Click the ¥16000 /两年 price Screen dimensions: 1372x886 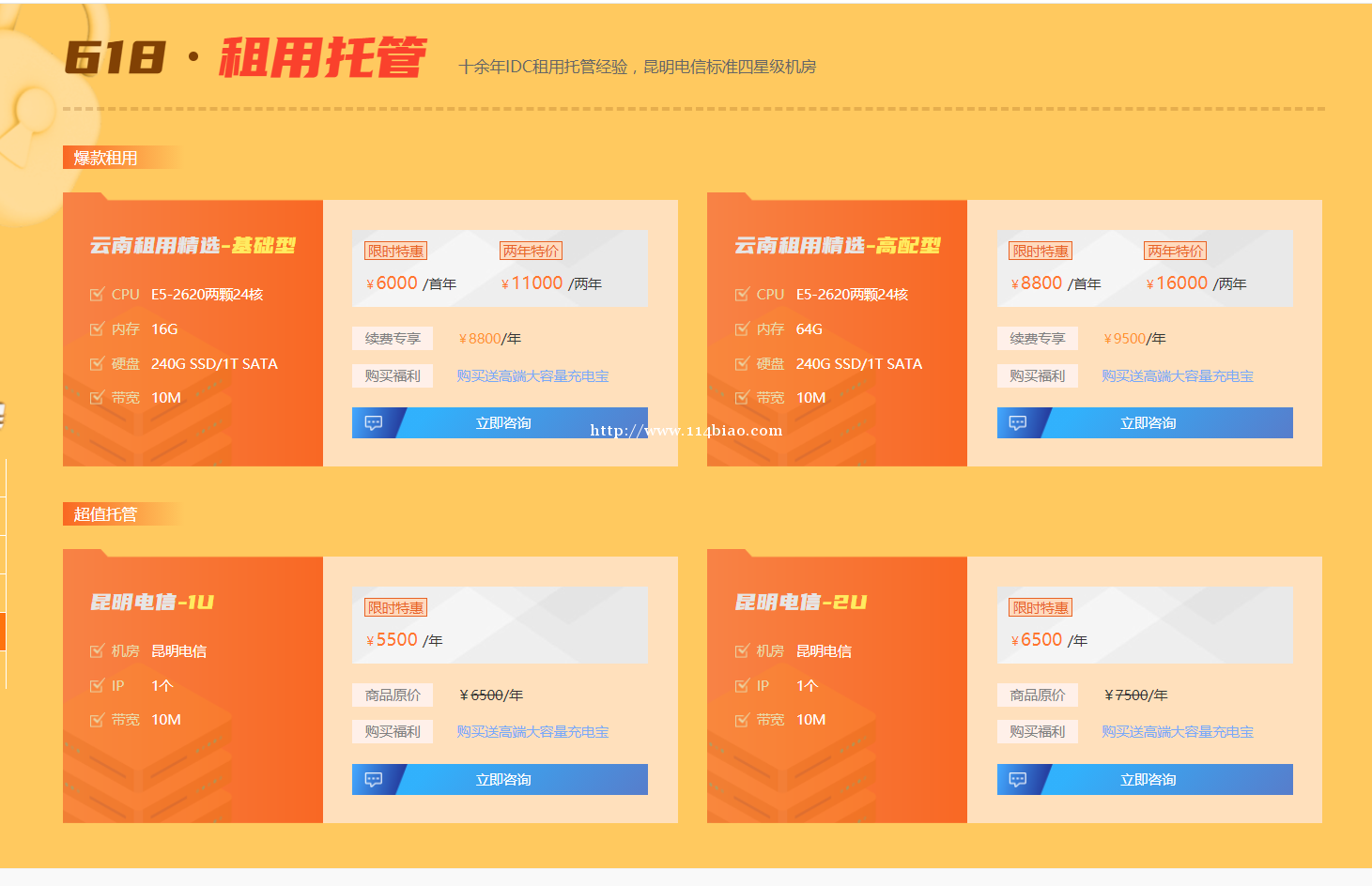point(1196,283)
